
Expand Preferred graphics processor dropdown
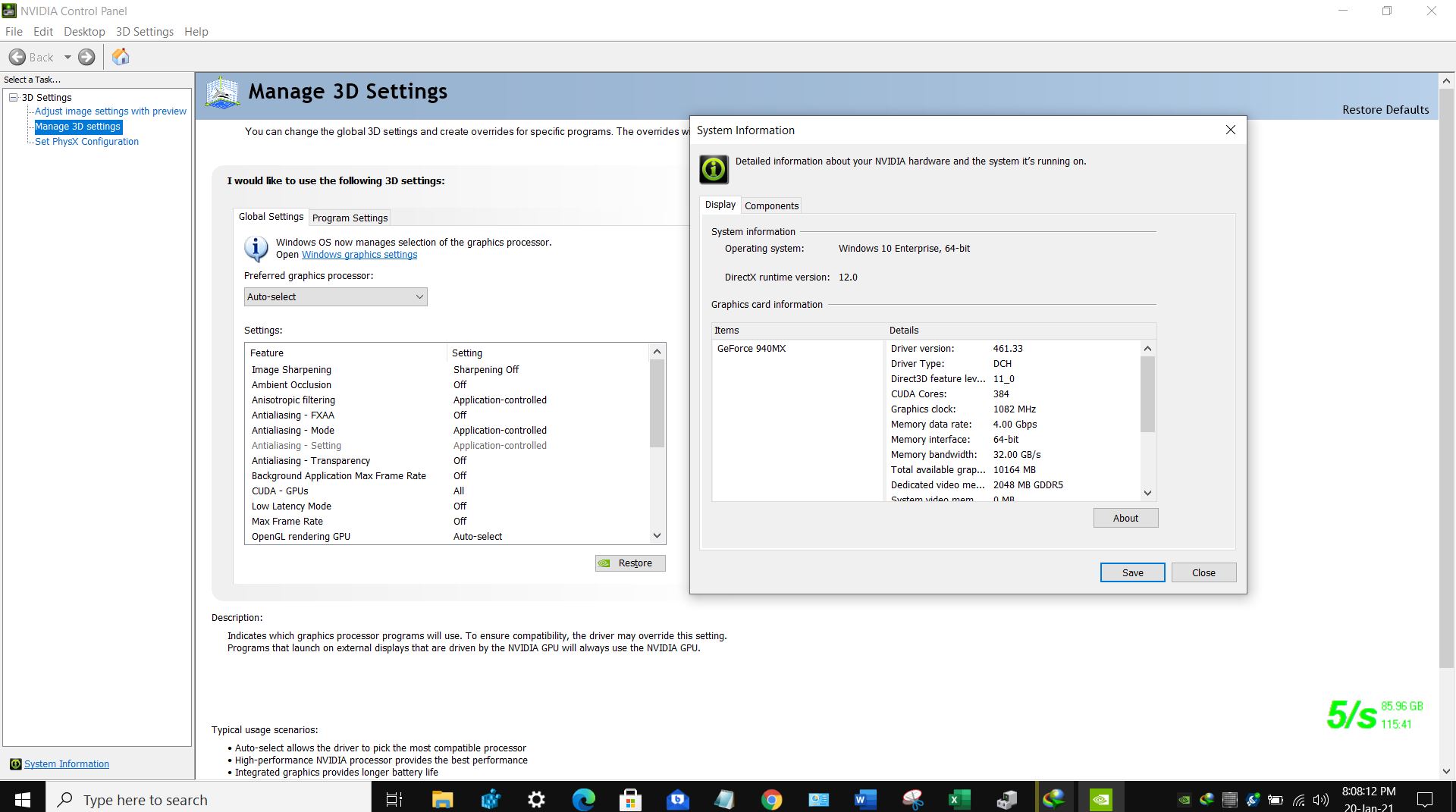(335, 297)
